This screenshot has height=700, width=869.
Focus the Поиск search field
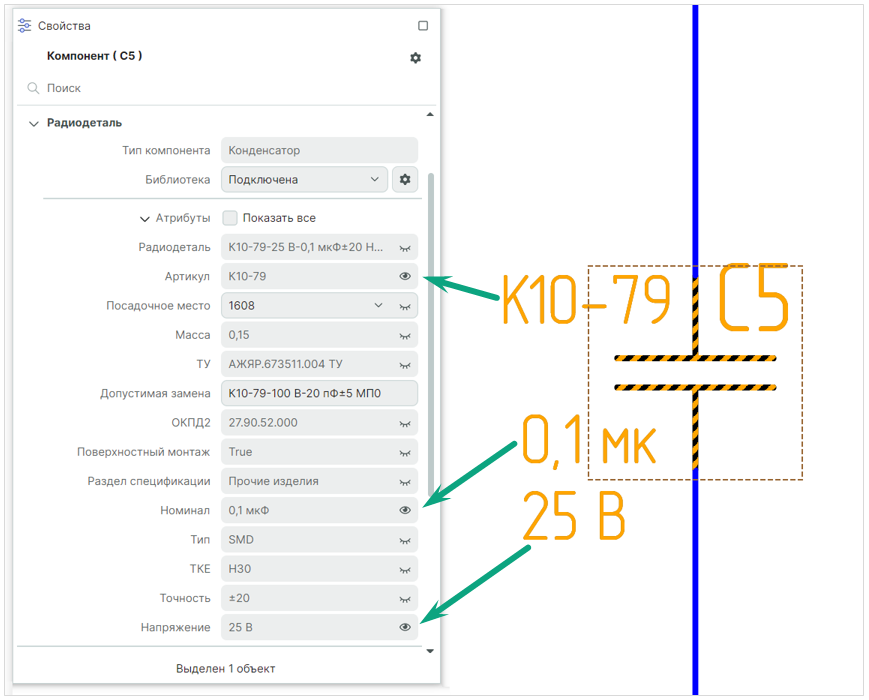click(x=226, y=88)
